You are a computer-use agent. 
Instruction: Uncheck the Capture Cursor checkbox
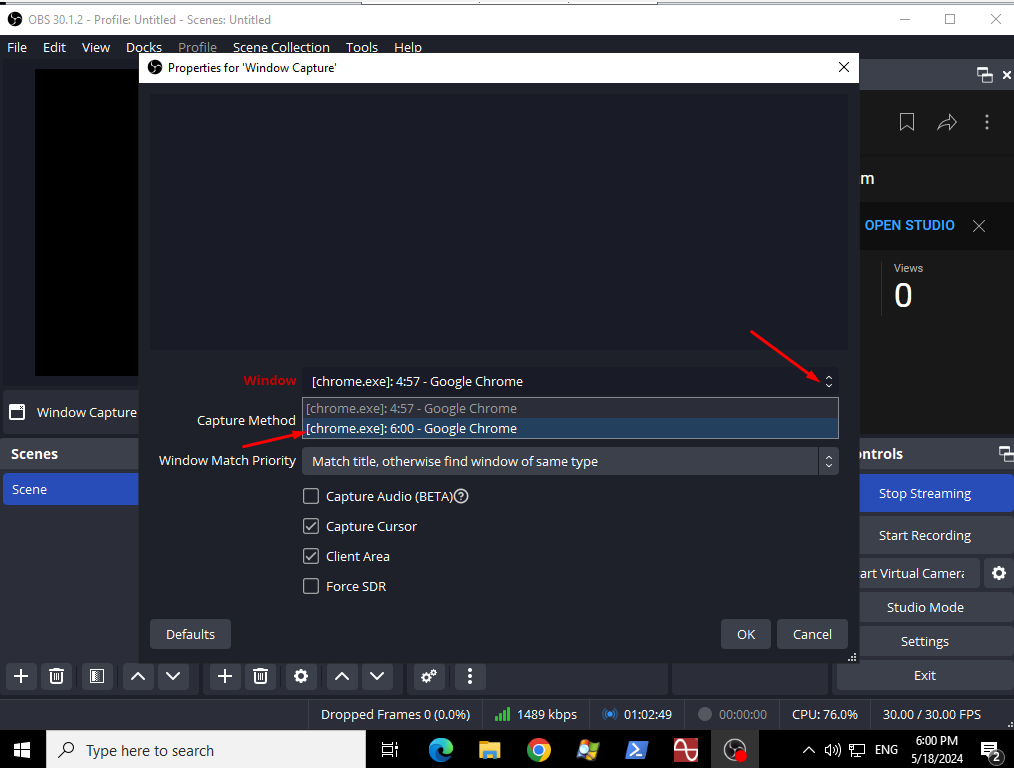(311, 526)
